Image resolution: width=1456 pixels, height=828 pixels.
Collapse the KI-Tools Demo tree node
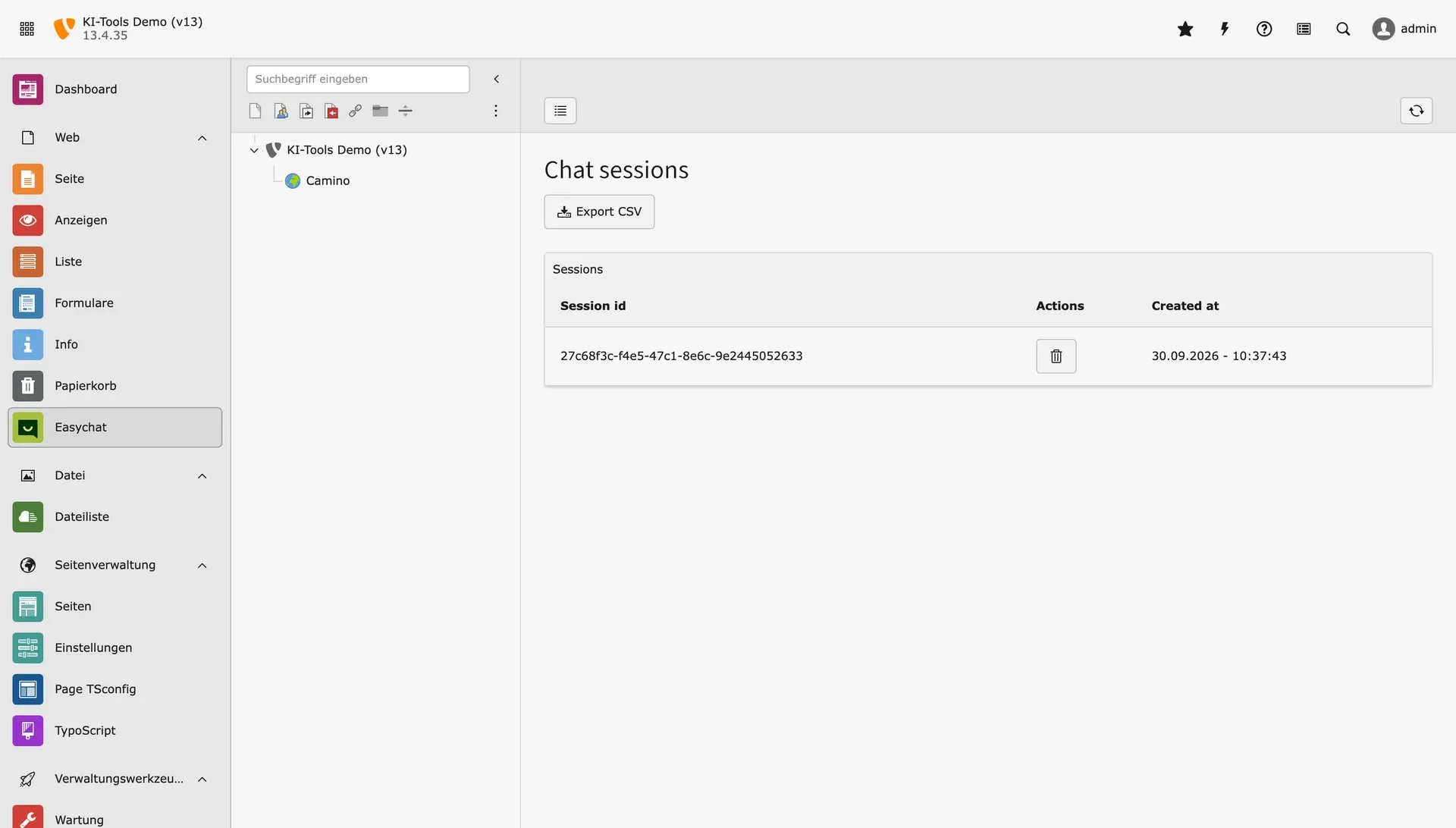point(254,150)
